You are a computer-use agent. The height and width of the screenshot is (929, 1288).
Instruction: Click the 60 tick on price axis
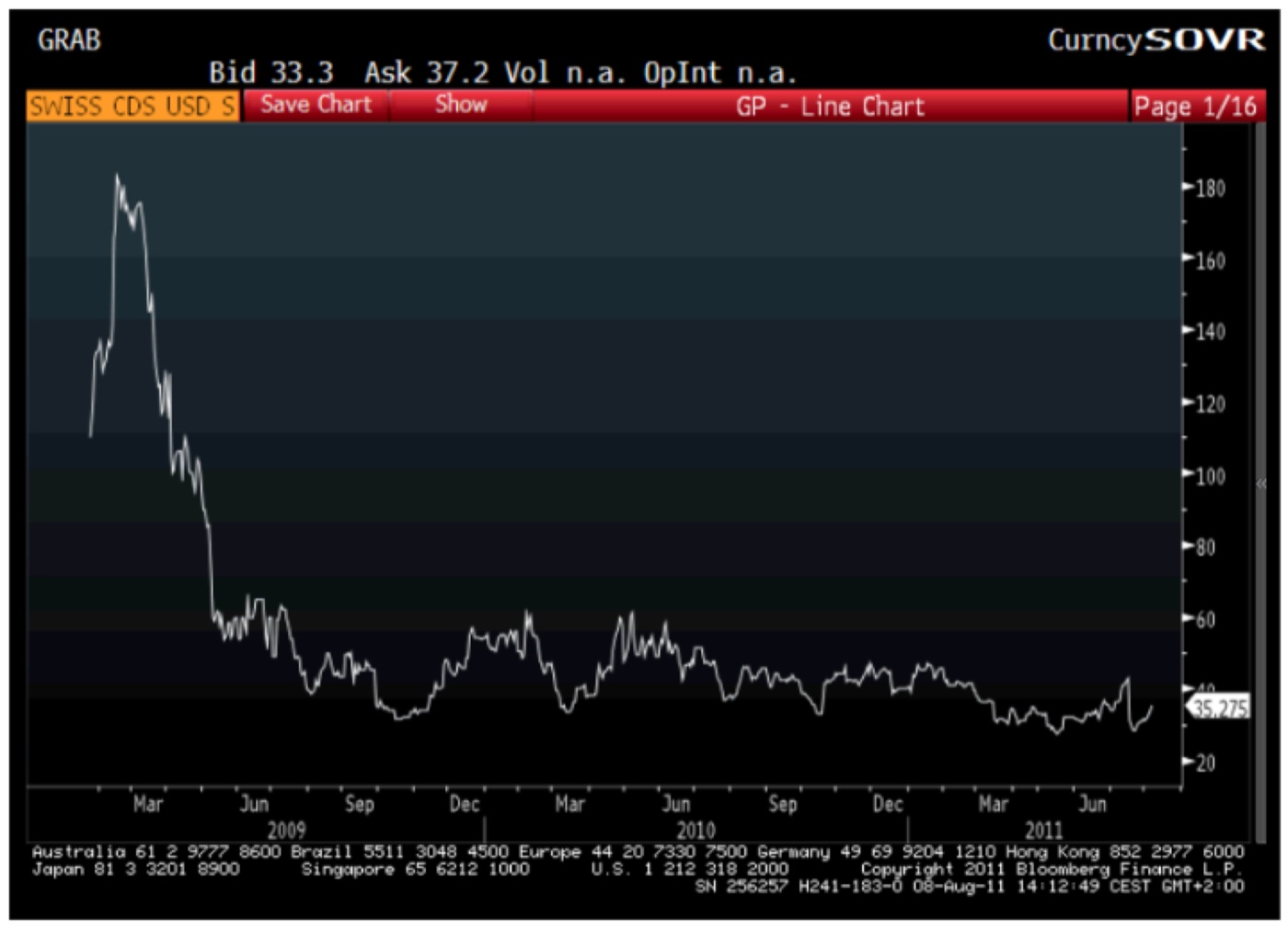click(1205, 619)
